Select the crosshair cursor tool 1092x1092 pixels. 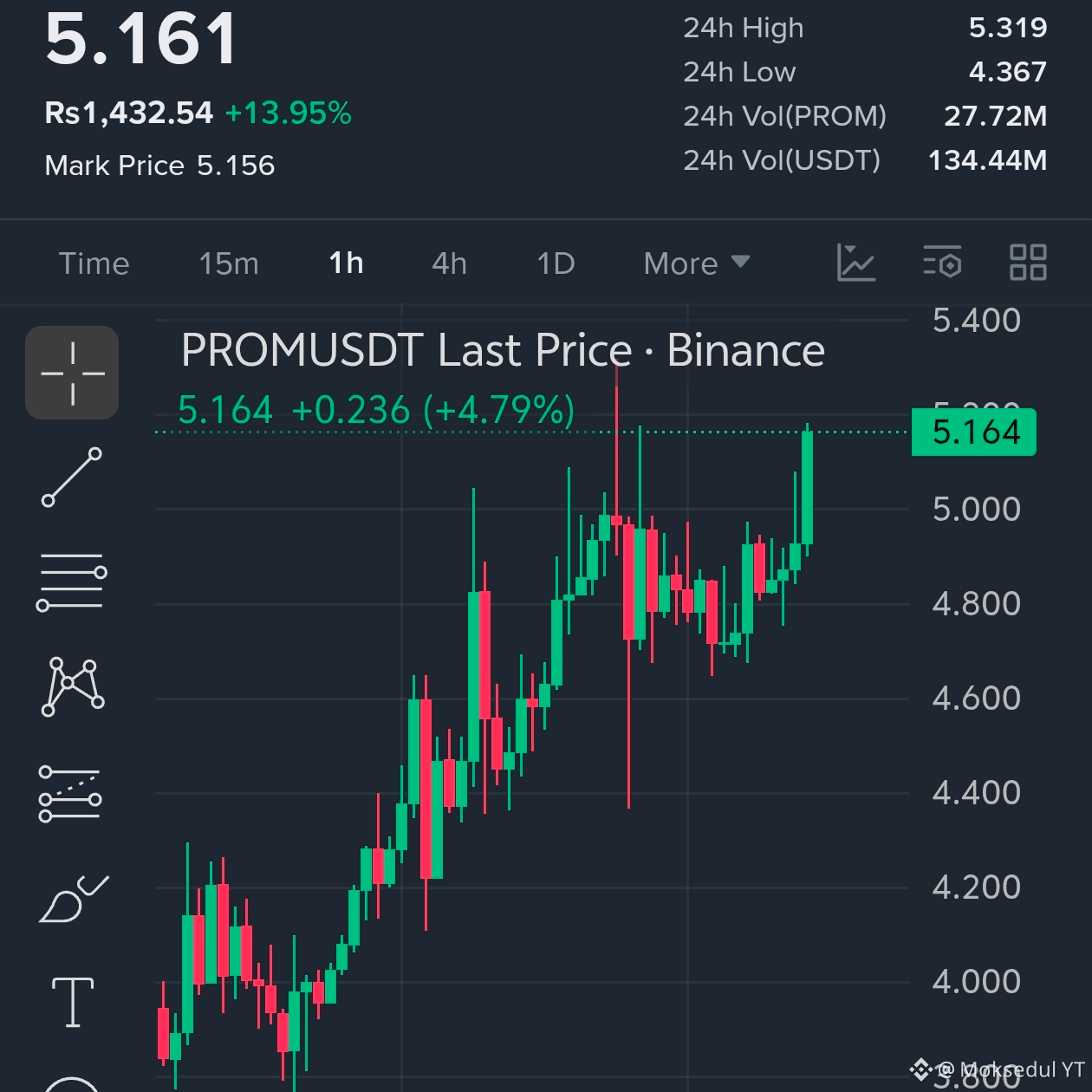pyautogui.click(x=72, y=374)
